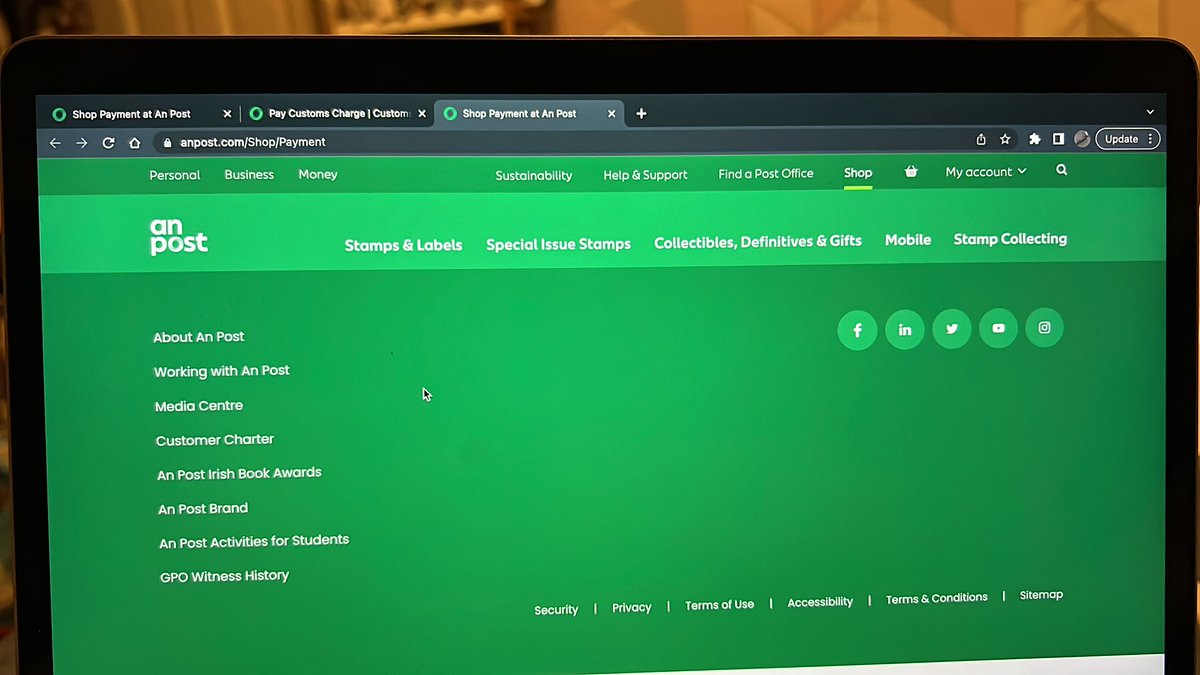Open Find a Post Office
Screen dimensions: 1200x675
[766, 174]
